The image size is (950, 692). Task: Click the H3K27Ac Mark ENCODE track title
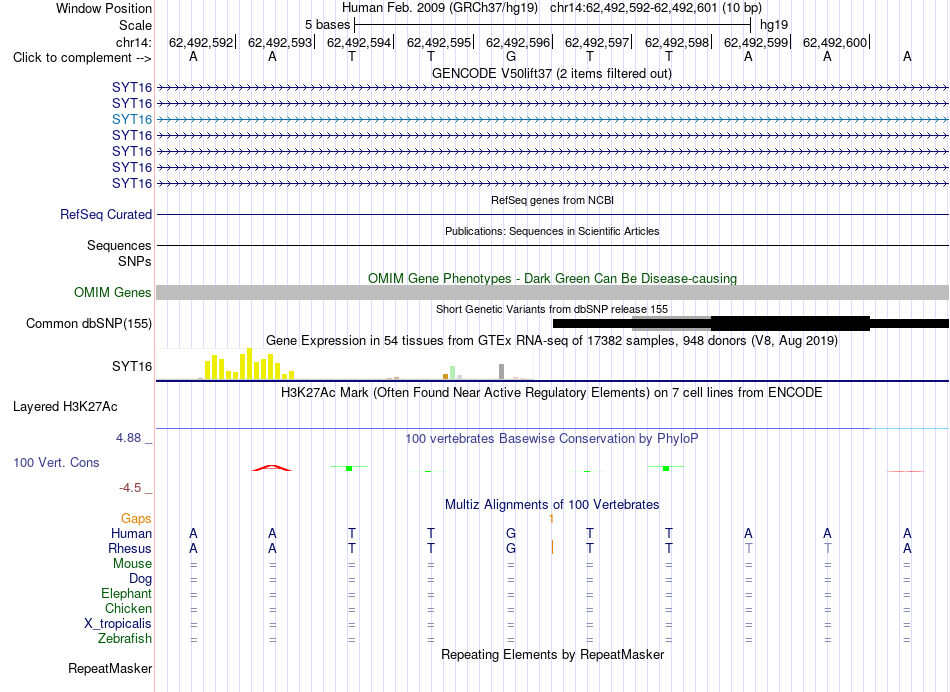pyautogui.click(x=552, y=393)
